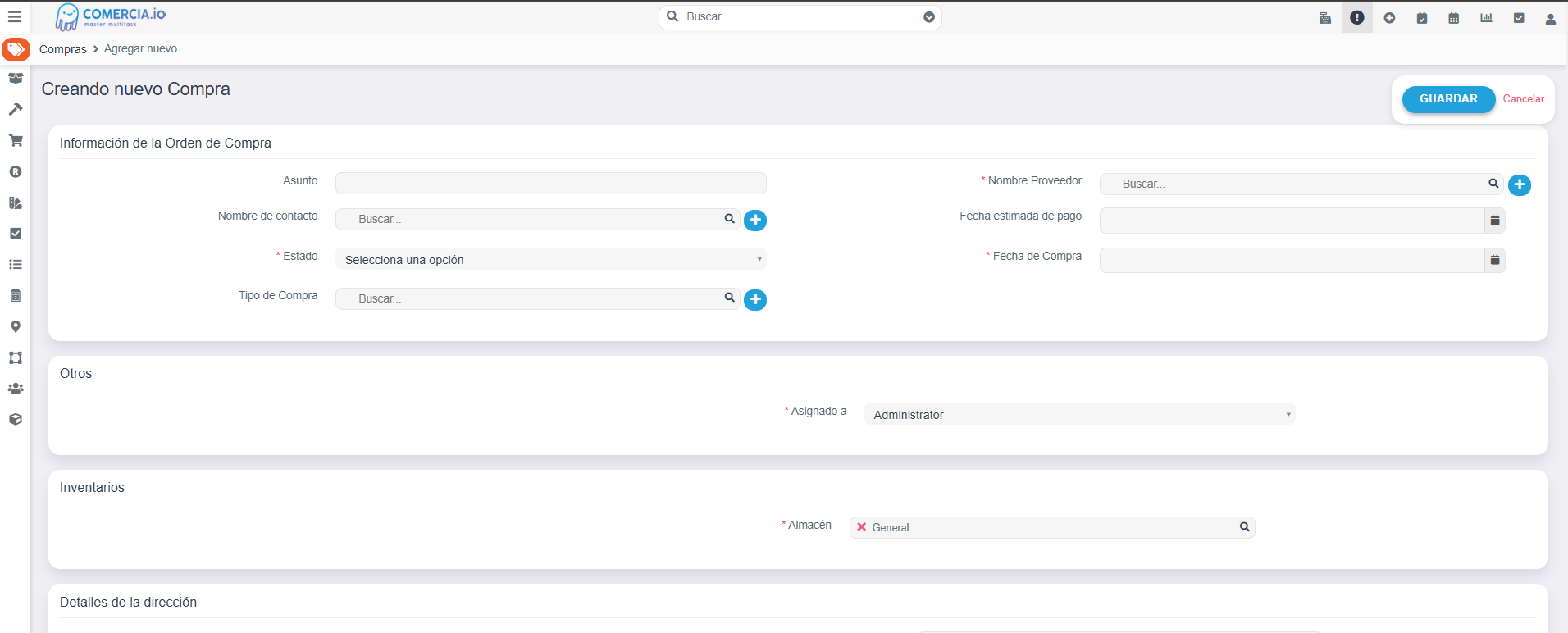Click the exclamation alert icon

(1357, 17)
